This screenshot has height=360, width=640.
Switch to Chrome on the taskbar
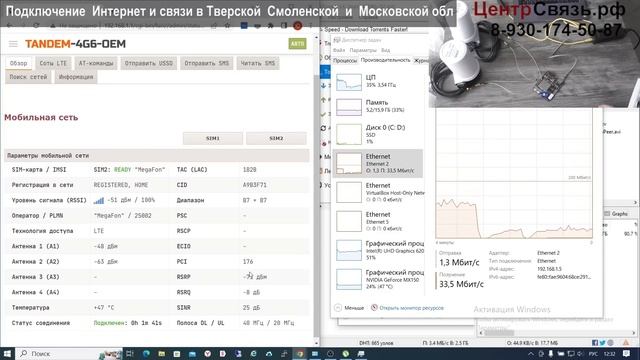pyautogui.click(x=300, y=353)
